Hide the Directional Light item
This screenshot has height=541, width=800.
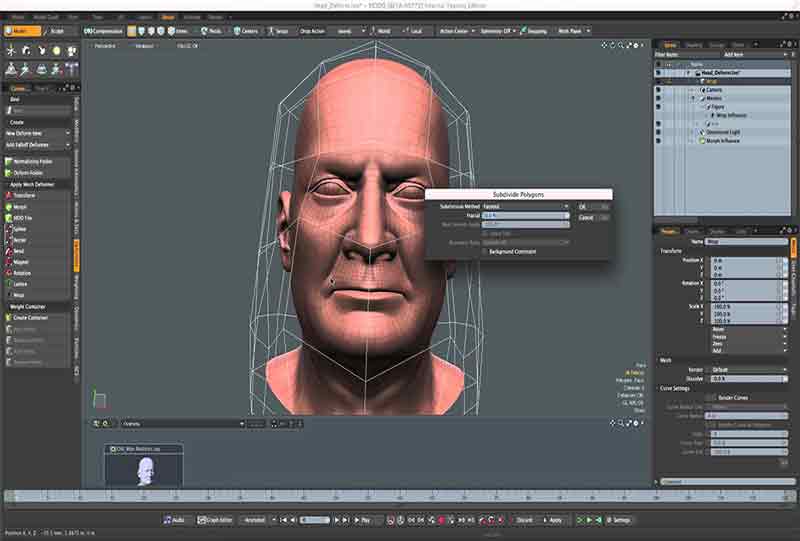[658, 132]
